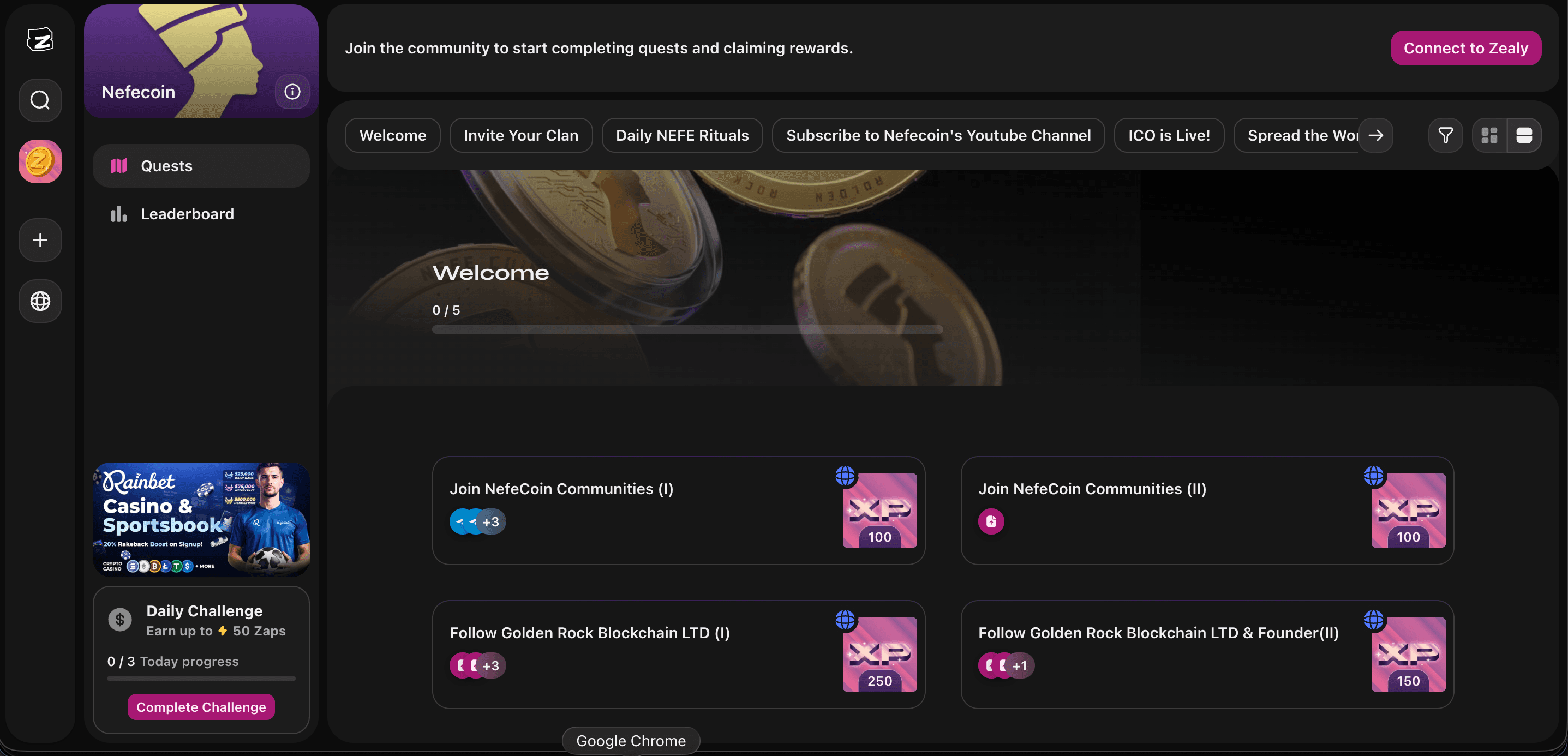Open the quest filter funnel icon
This screenshot has width=1568, height=756.
(x=1446, y=135)
